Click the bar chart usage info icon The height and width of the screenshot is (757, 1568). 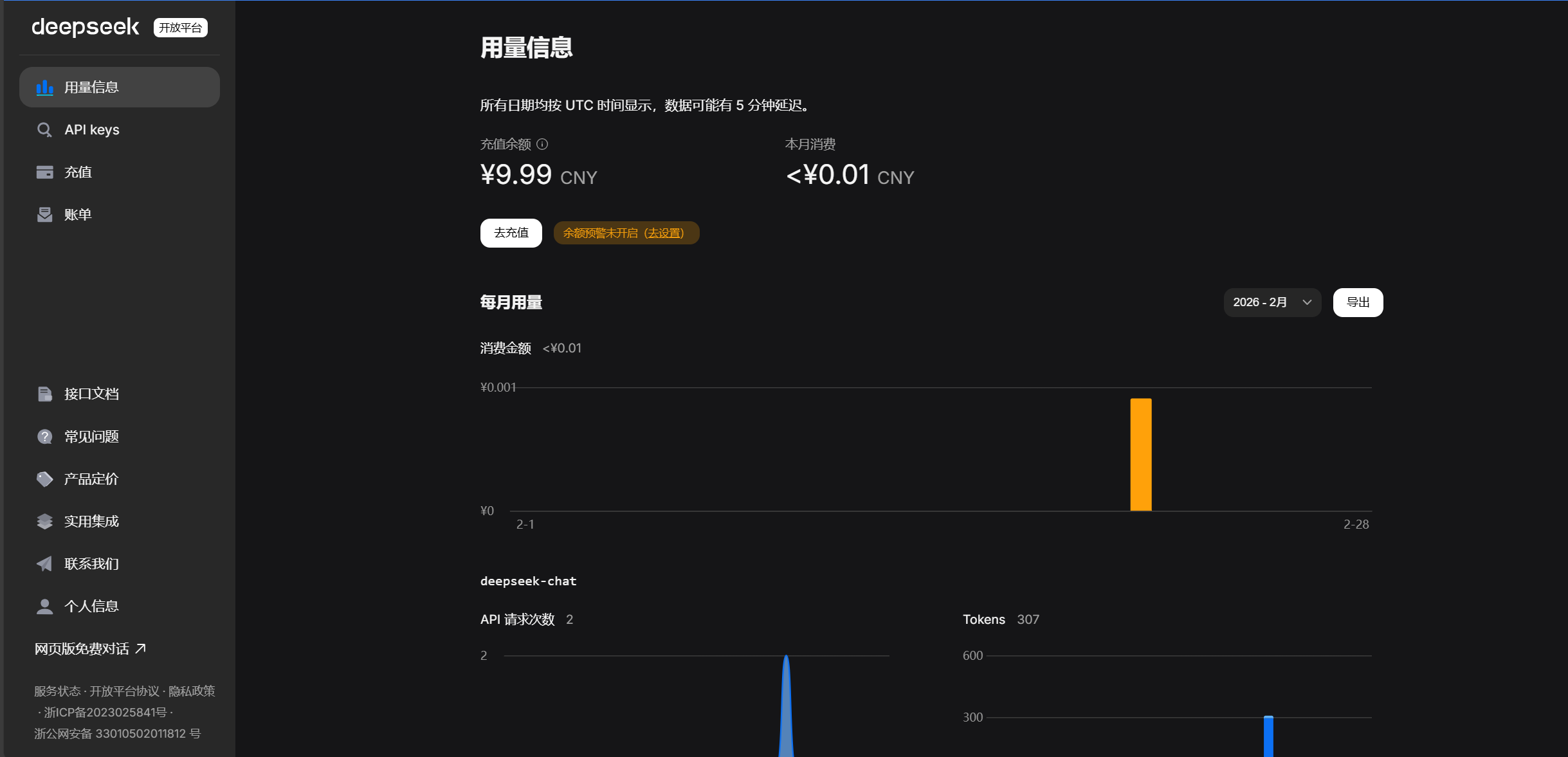(44, 87)
